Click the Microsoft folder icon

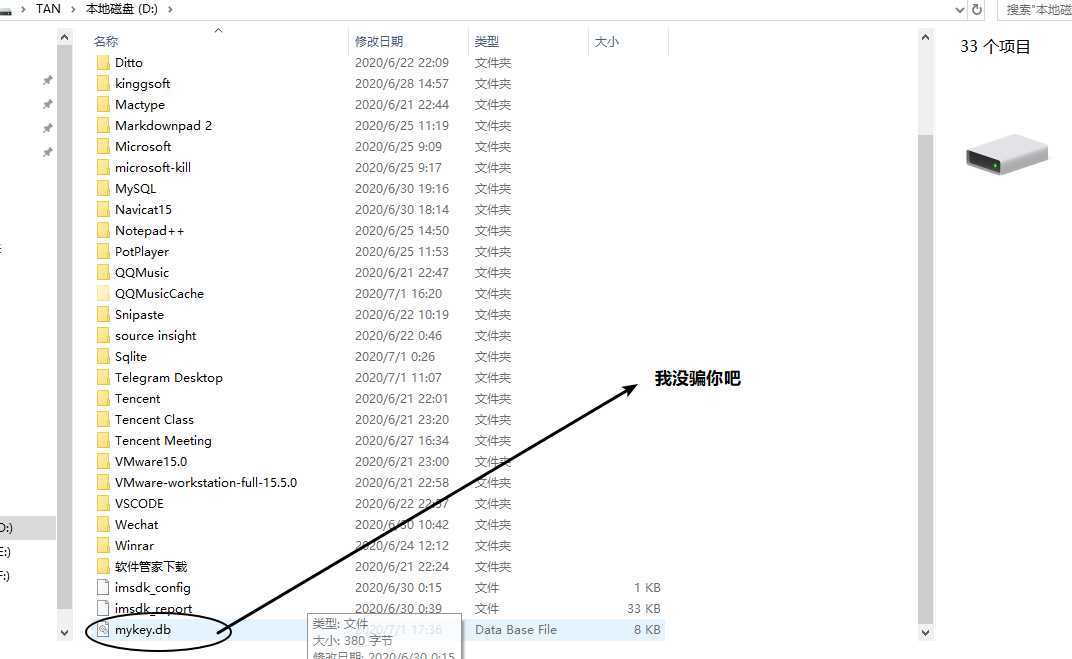point(103,146)
